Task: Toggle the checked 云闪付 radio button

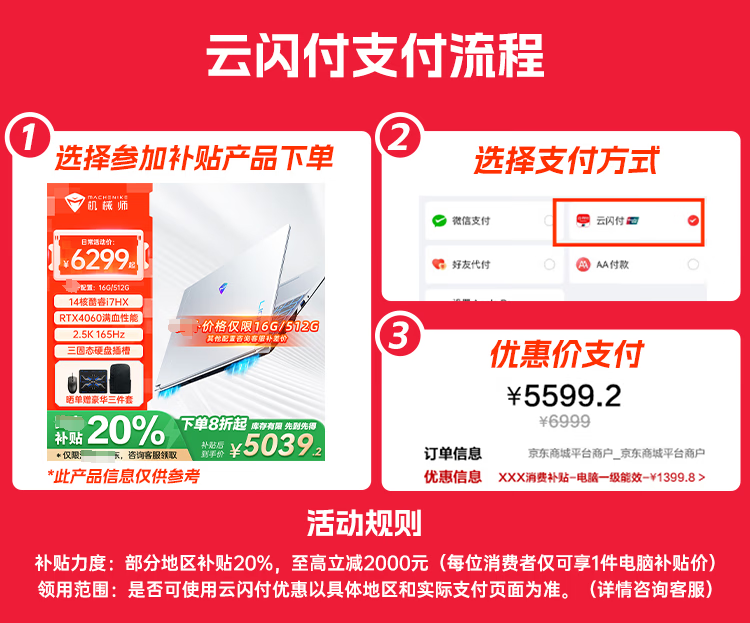Action: point(693,220)
